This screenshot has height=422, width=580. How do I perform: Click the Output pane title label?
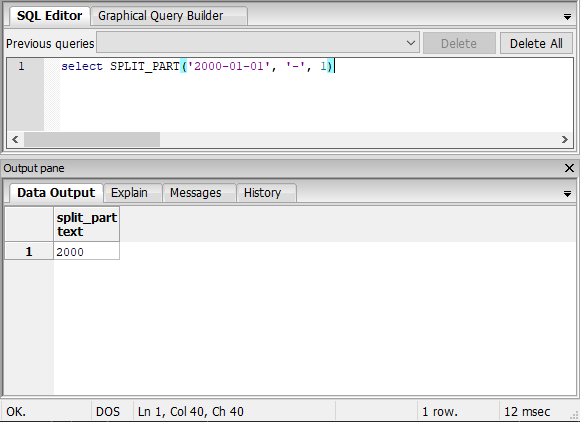[x=34, y=168]
